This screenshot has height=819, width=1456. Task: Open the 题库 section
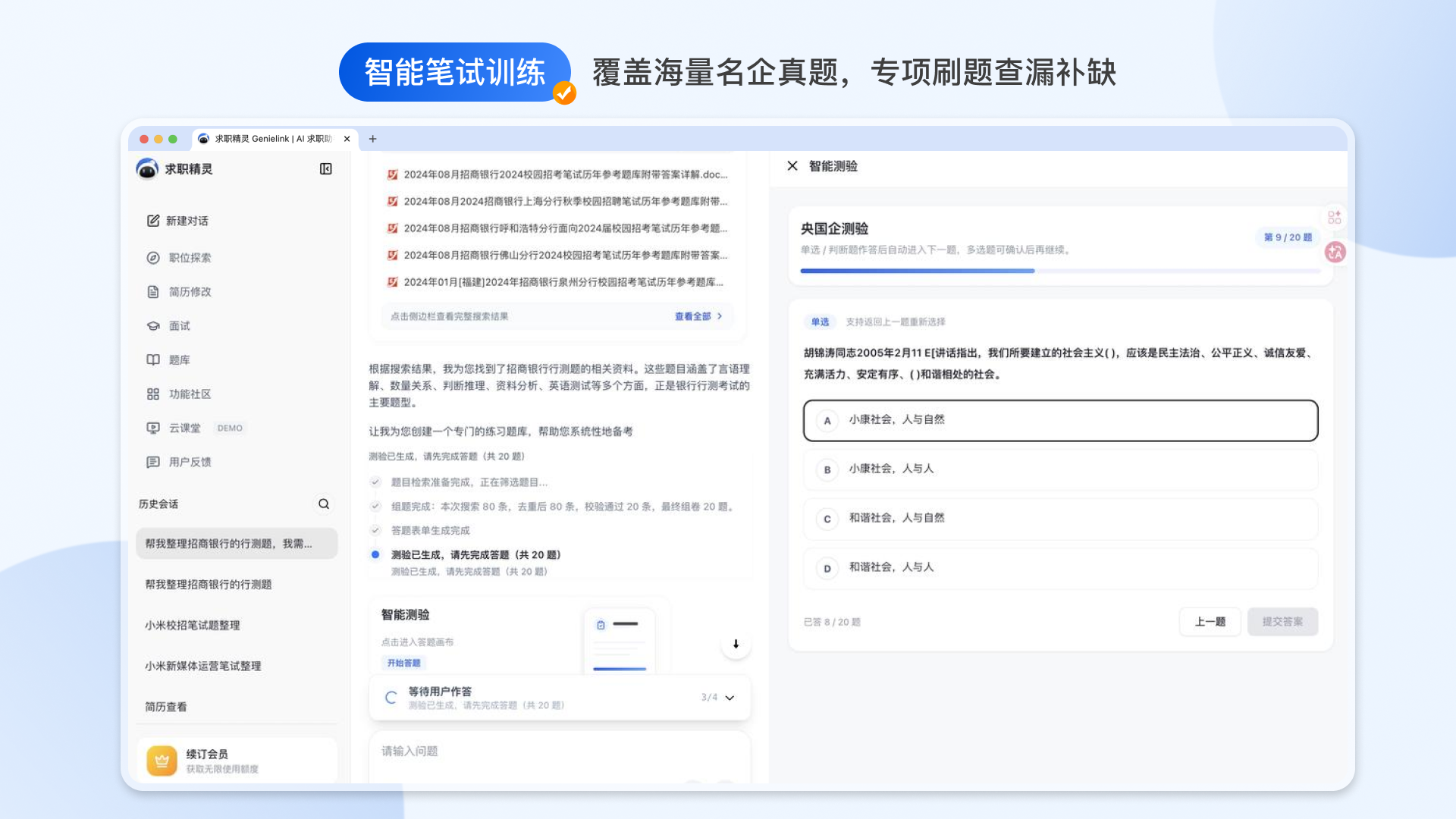tap(168, 360)
